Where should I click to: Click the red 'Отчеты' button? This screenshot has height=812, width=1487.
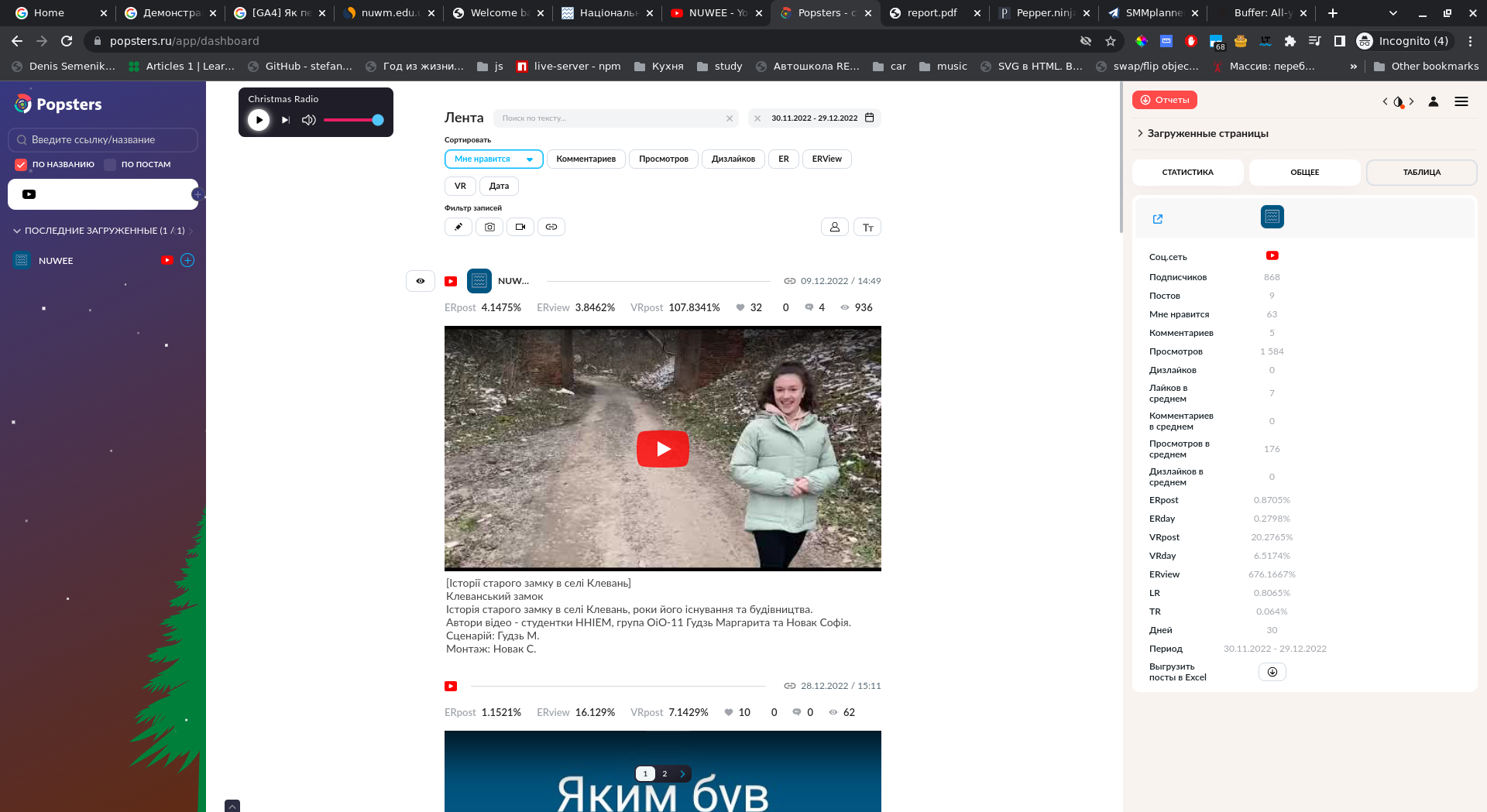(1164, 100)
